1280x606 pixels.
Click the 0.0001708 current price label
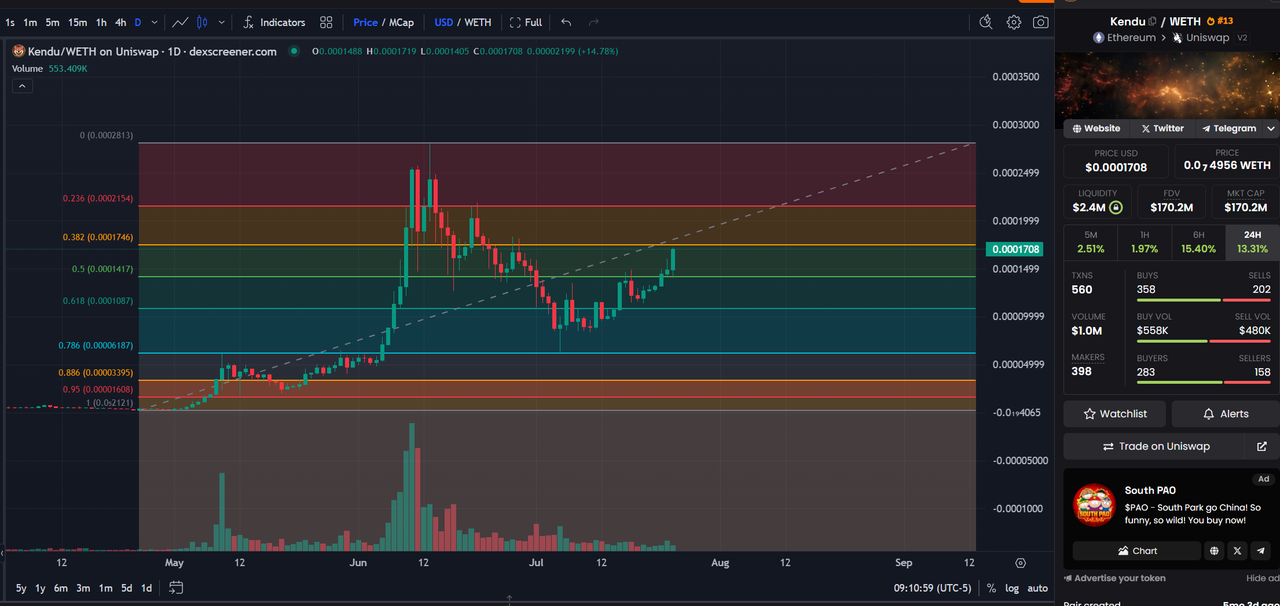coord(1015,249)
